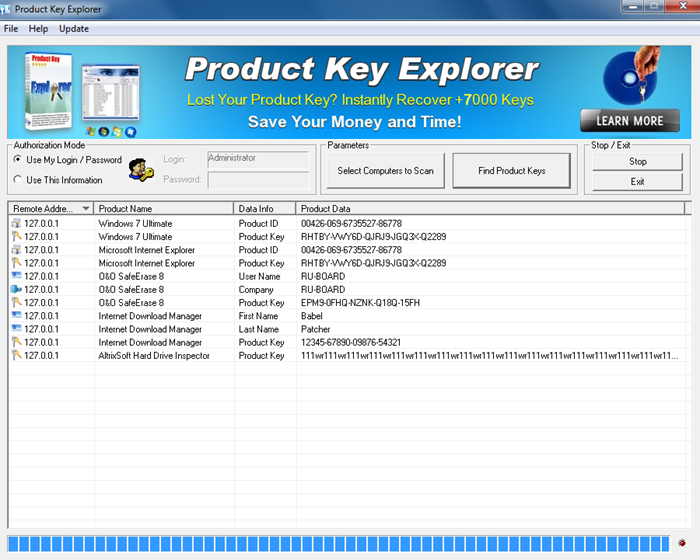This screenshot has height=560, width=700.
Task: Sort by the Product Name column header
Action: 163,209
